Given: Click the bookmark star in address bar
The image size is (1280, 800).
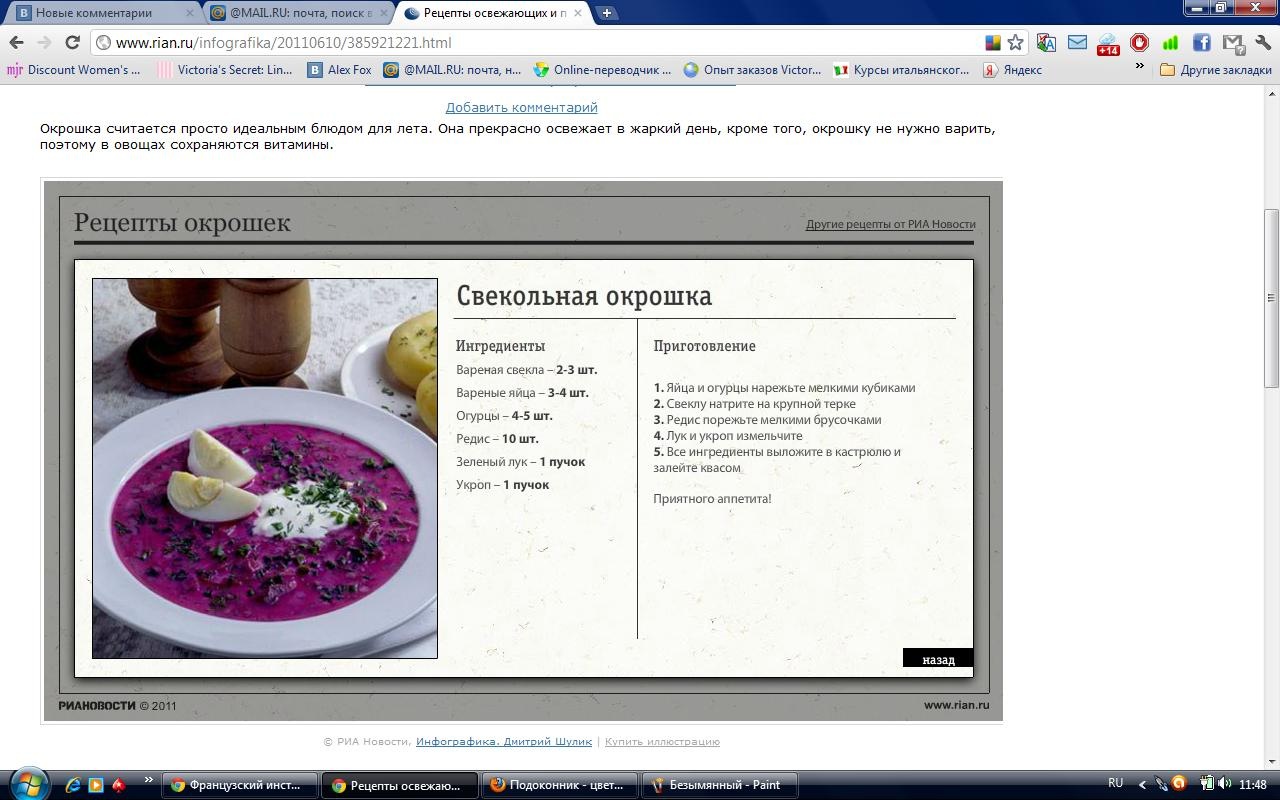Looking at the screenshot, I should [1016, 43].
